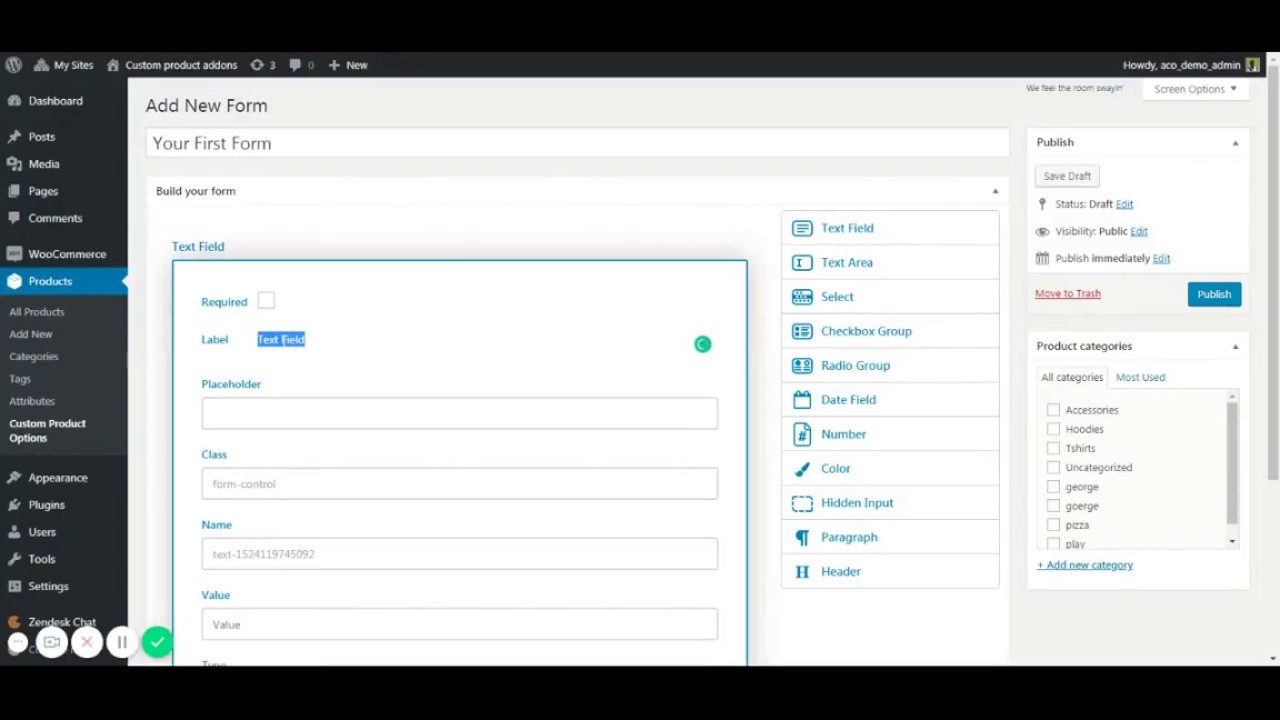Screen dimensions: 1280x720
Task: Open Attributes submenu link
Action: tap(32, 401)
